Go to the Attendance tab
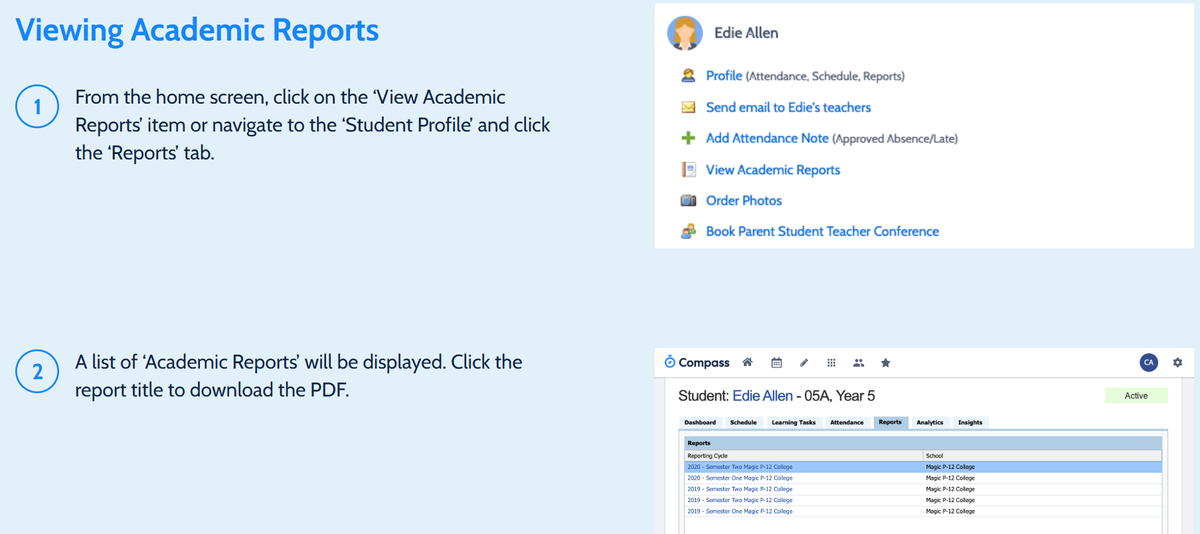The height and width of the screenshot is (534, 1200). [x=847, y=423]
